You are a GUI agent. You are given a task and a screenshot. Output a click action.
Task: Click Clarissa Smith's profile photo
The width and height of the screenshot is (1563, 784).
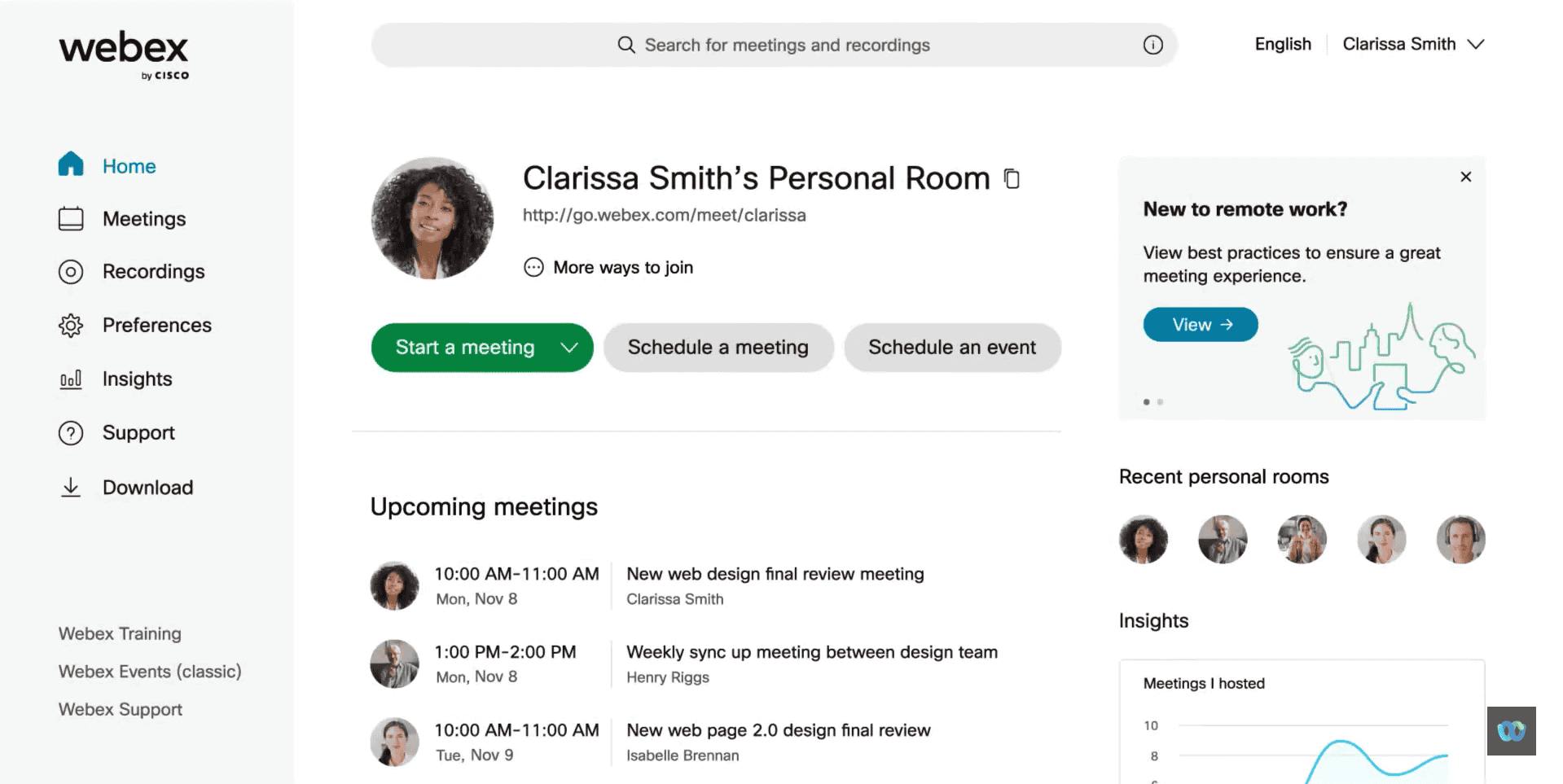tap(432, 218)
